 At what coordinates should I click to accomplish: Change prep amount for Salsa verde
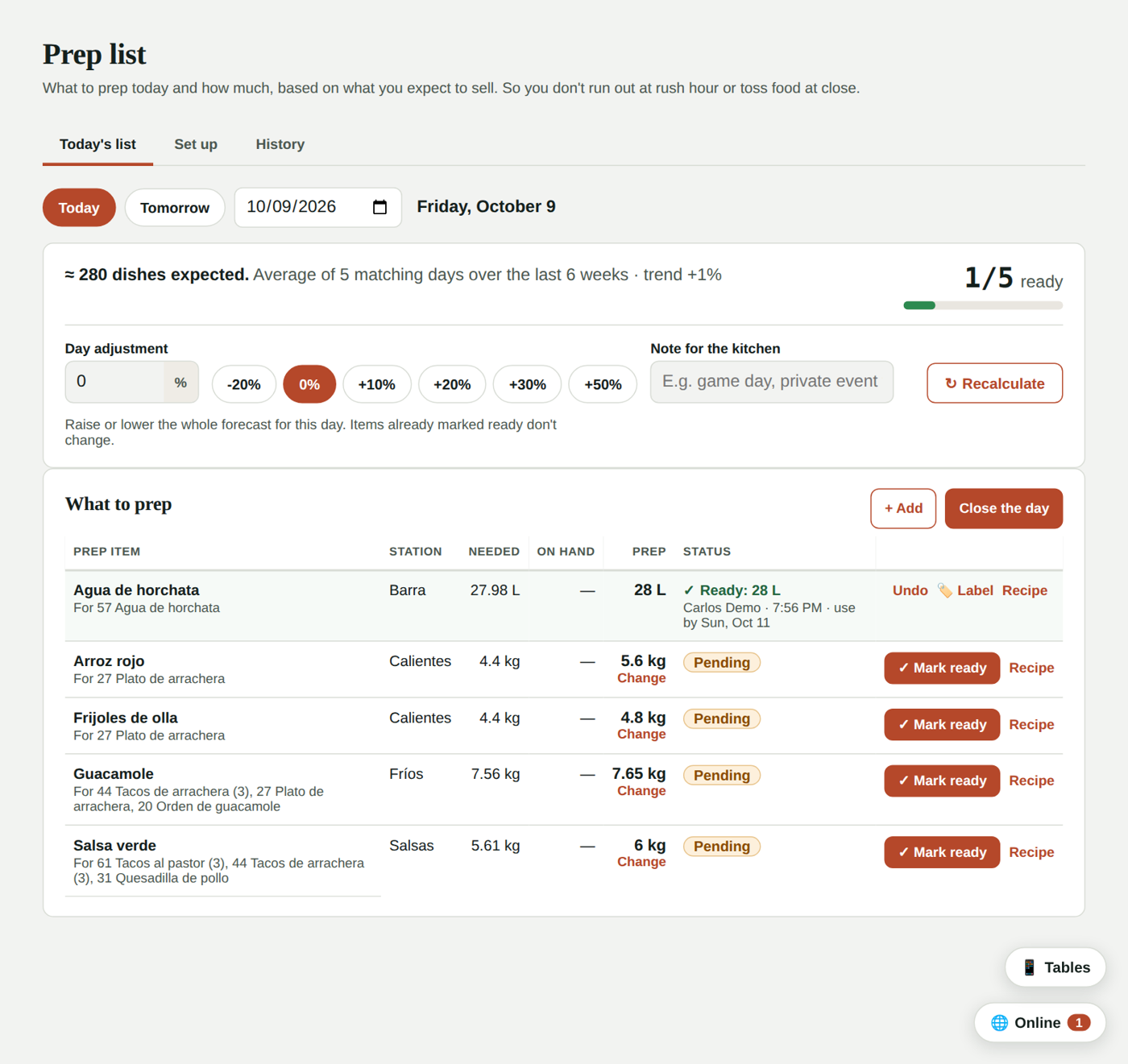[x=641, y=862]
